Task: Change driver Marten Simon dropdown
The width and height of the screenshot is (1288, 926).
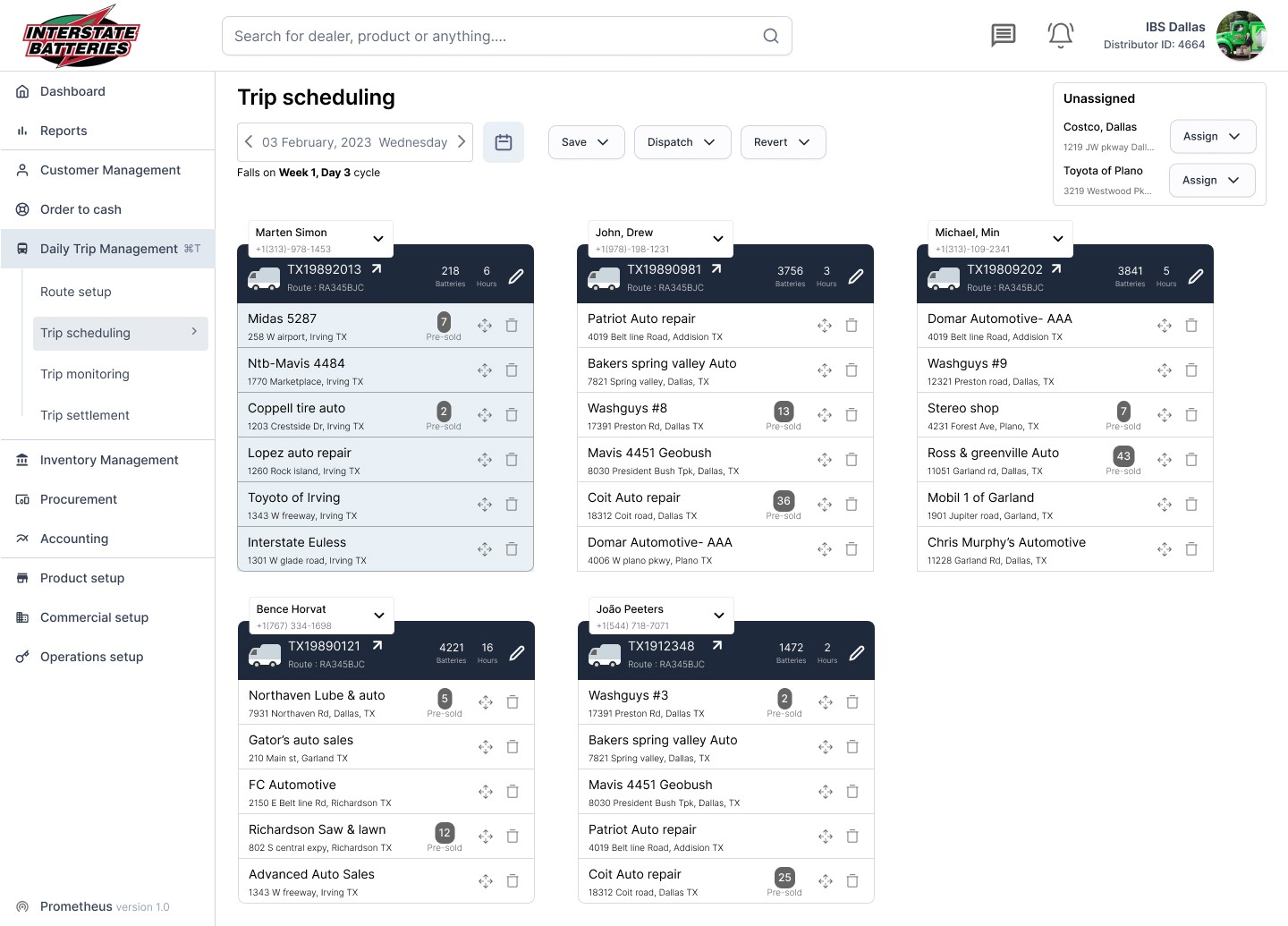Action: 321,239
